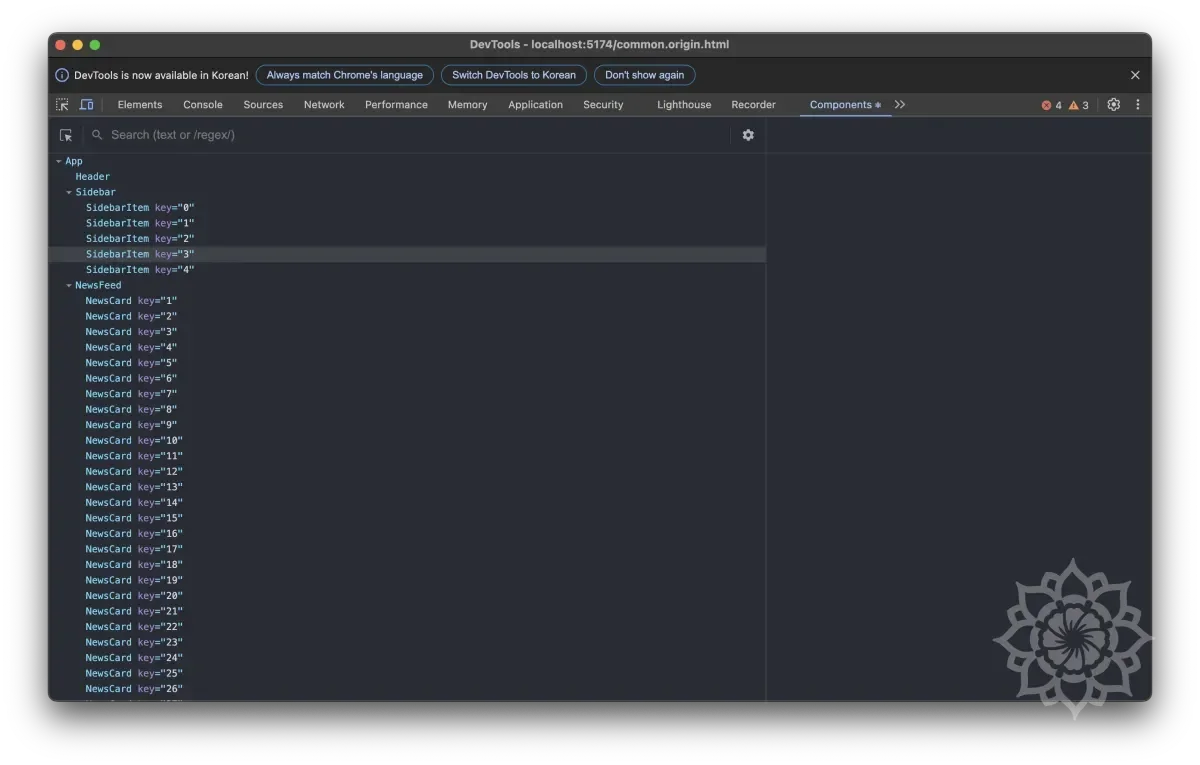Click the red error count icon
This screenshot has height=765, width=1200.
click(x=1047, y=105)
